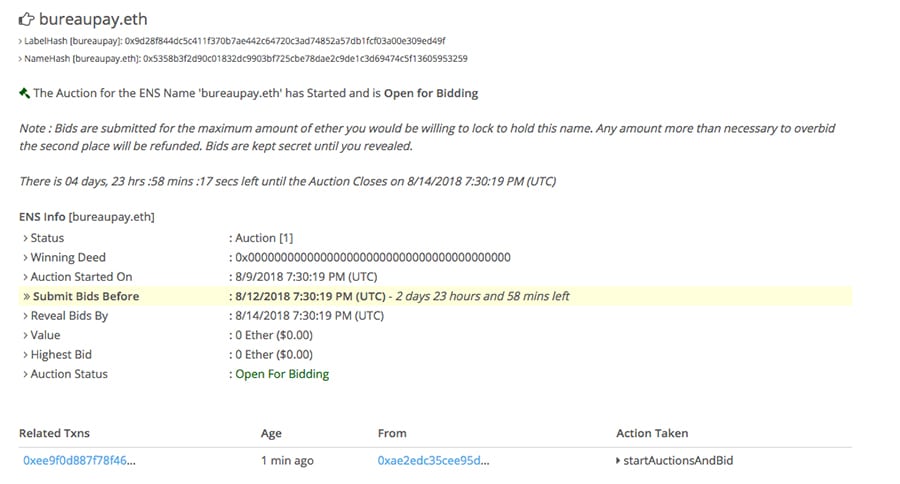
Task: Click the Reveal Bids By row arrow
Action: (25, 316)
